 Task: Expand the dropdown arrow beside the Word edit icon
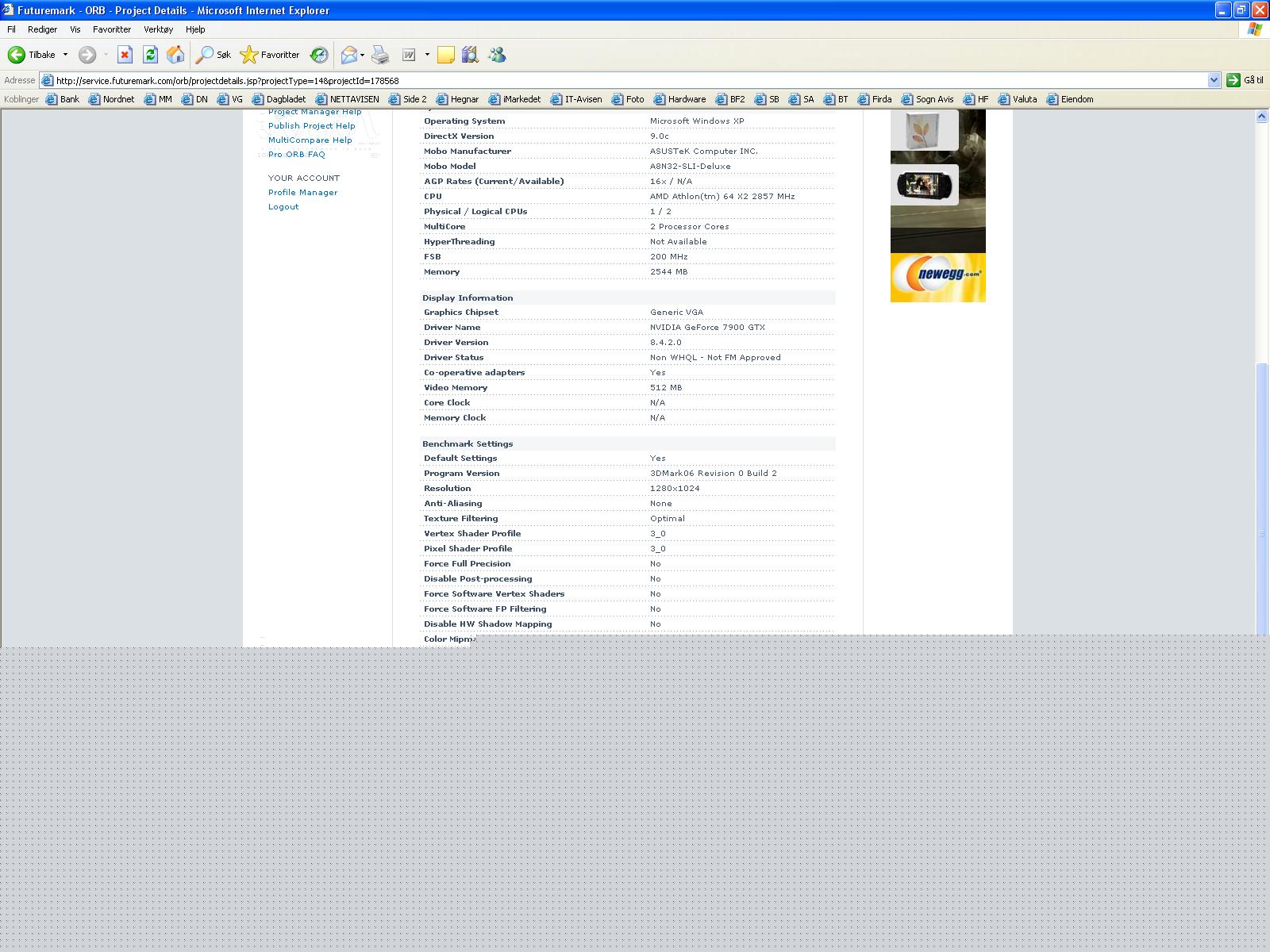click(427, 55)
